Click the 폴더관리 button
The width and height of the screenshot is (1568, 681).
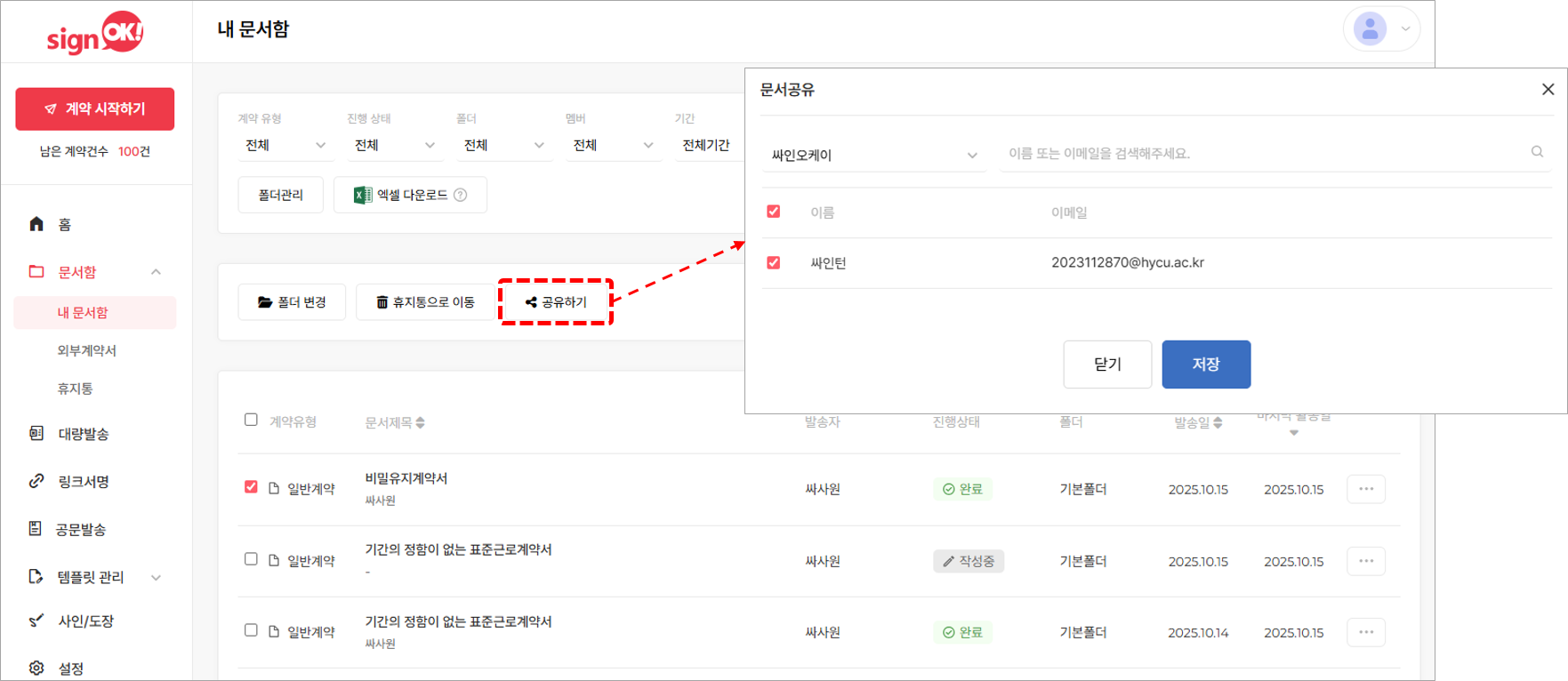[x=281, y=195]
